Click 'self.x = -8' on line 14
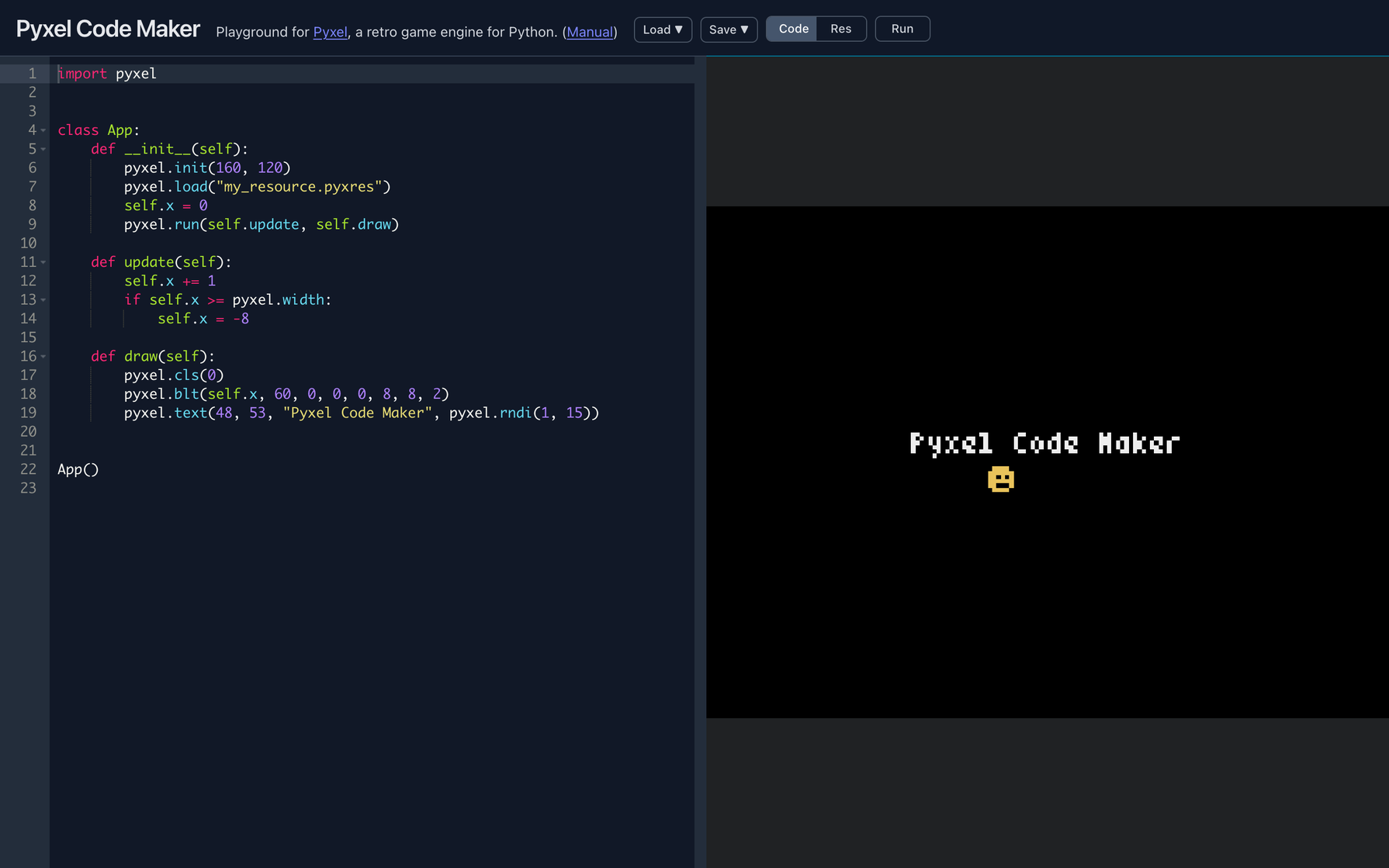 click(203, 319)
